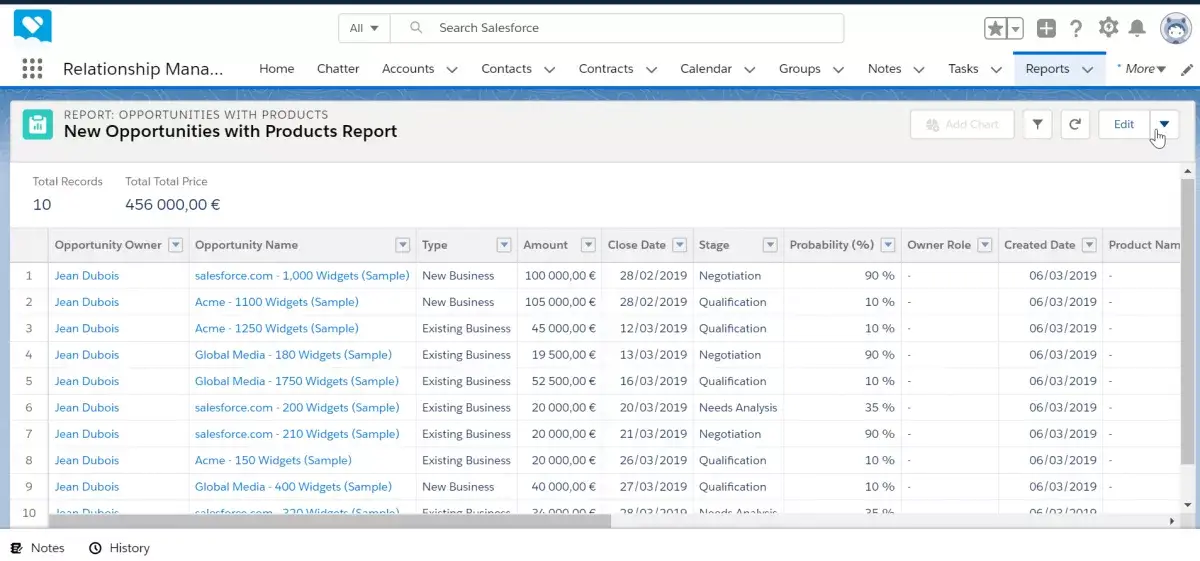Open the Notes utility bar item
The image size is (1200, 561).
pyautogui.click(x=37, y=548)
